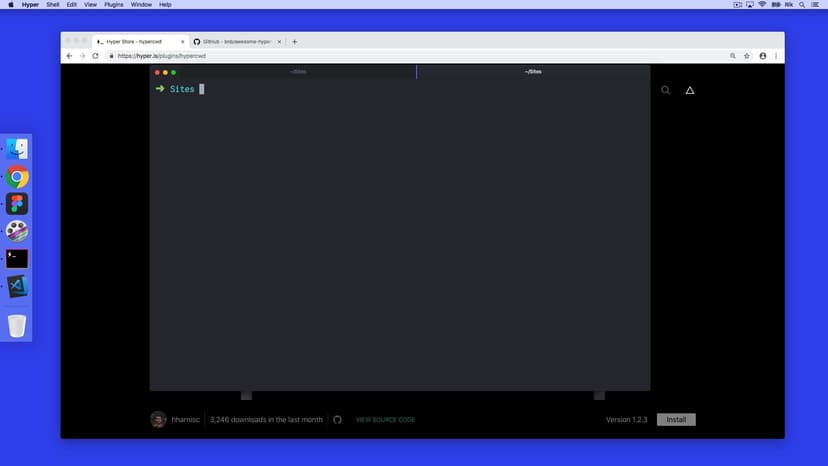
Task: Click the GitHub icon beside View Source Code
Action: 338,420
